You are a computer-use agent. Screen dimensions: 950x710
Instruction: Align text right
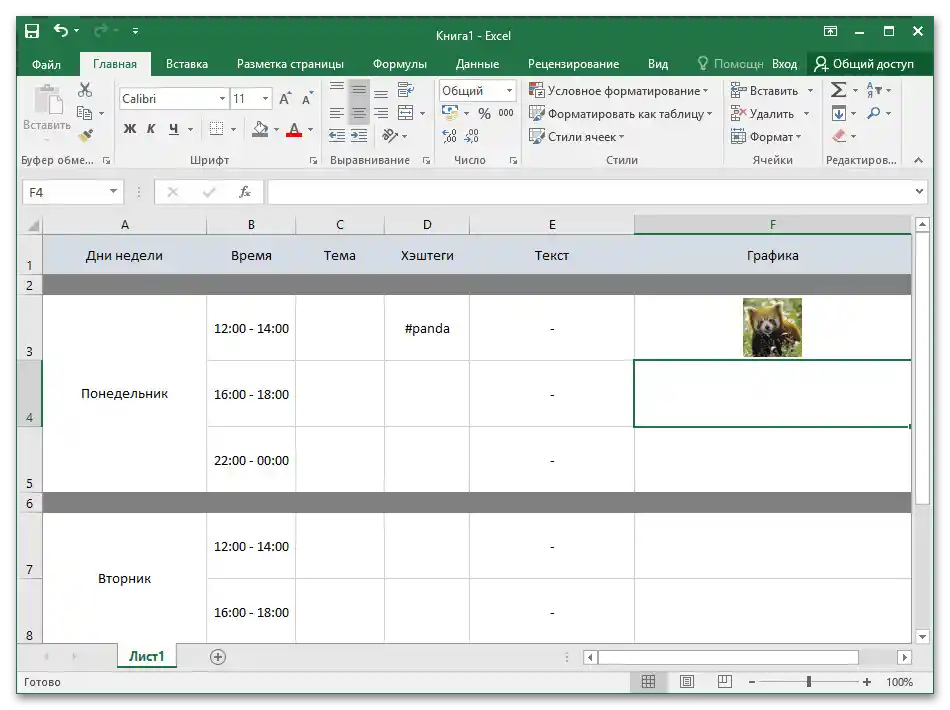[x=381, y=113]
